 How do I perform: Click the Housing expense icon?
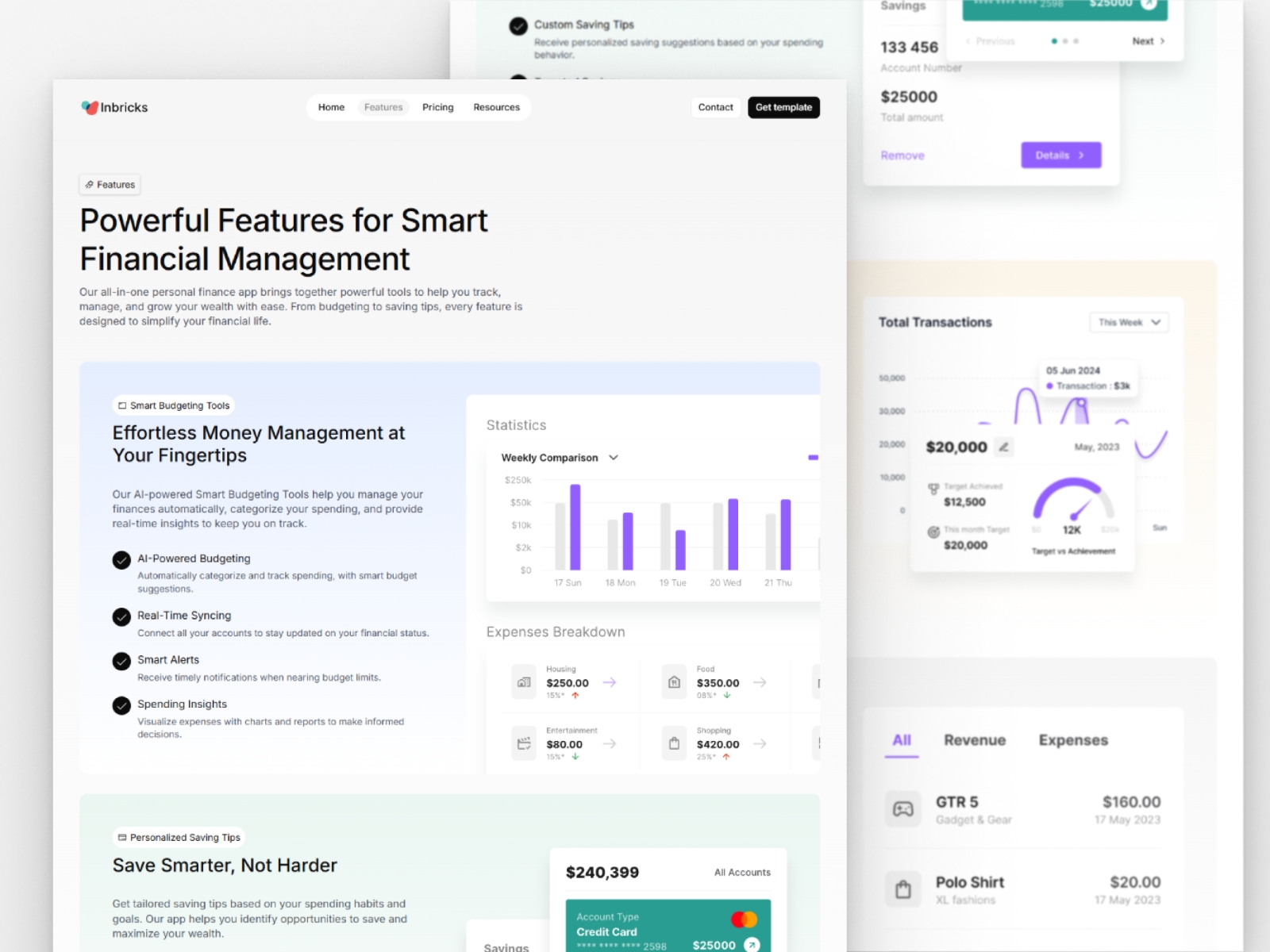524,682
